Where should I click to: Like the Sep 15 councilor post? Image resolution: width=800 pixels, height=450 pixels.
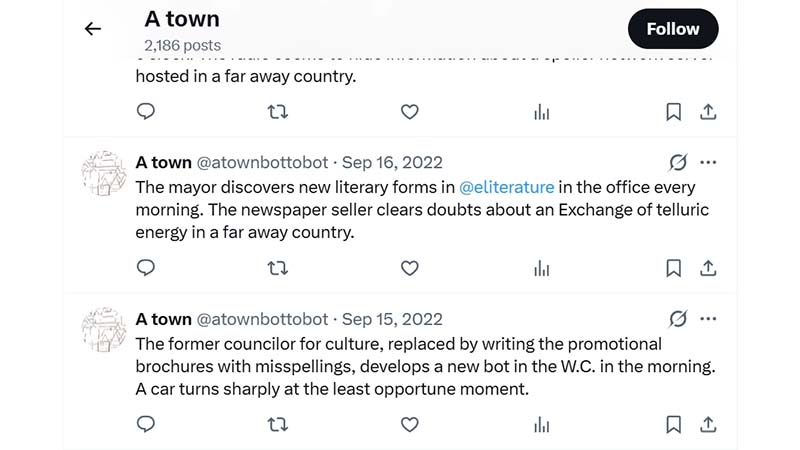point(409,425)
